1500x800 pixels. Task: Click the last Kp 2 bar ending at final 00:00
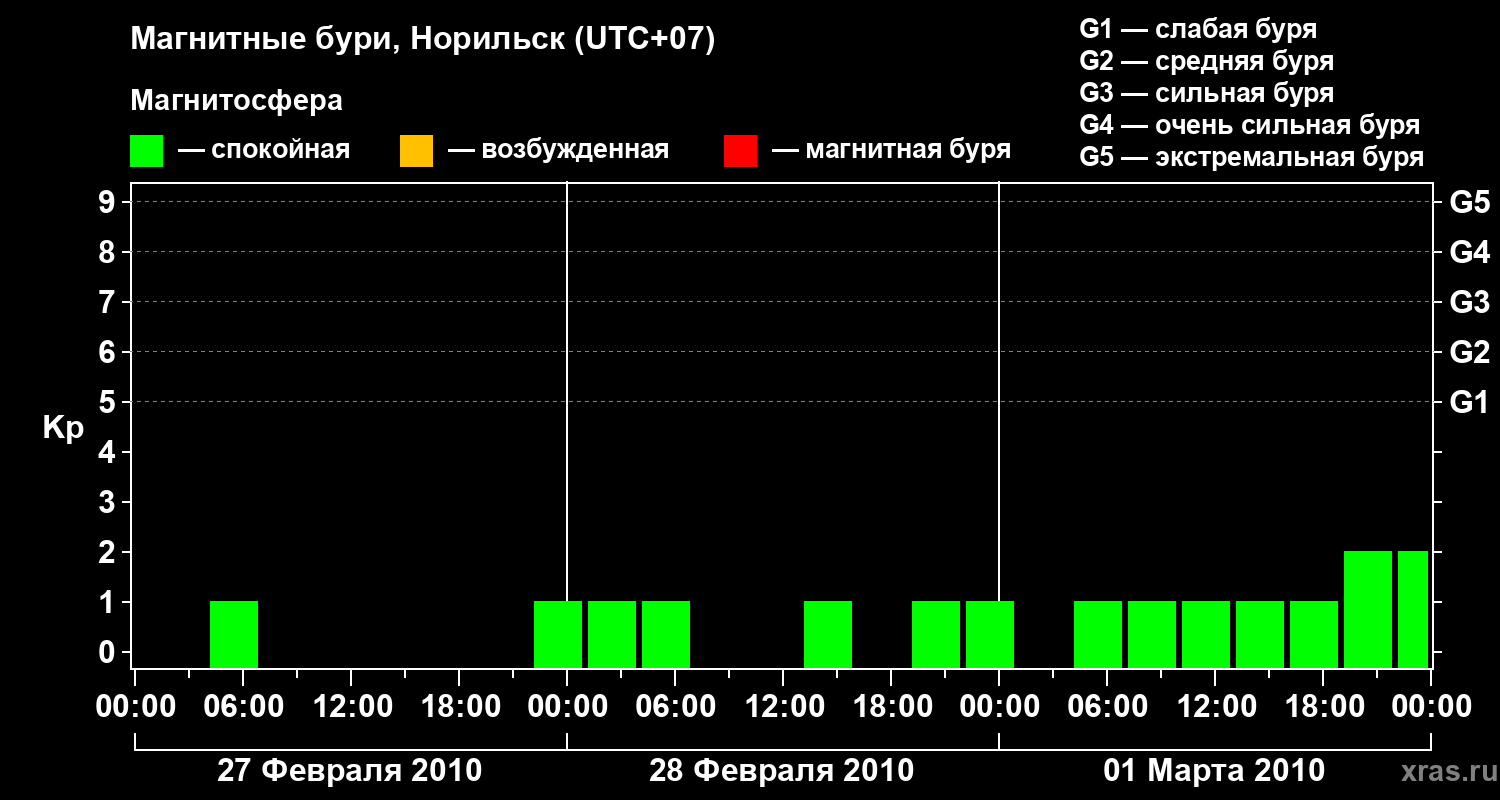[x=1413, y=609]
